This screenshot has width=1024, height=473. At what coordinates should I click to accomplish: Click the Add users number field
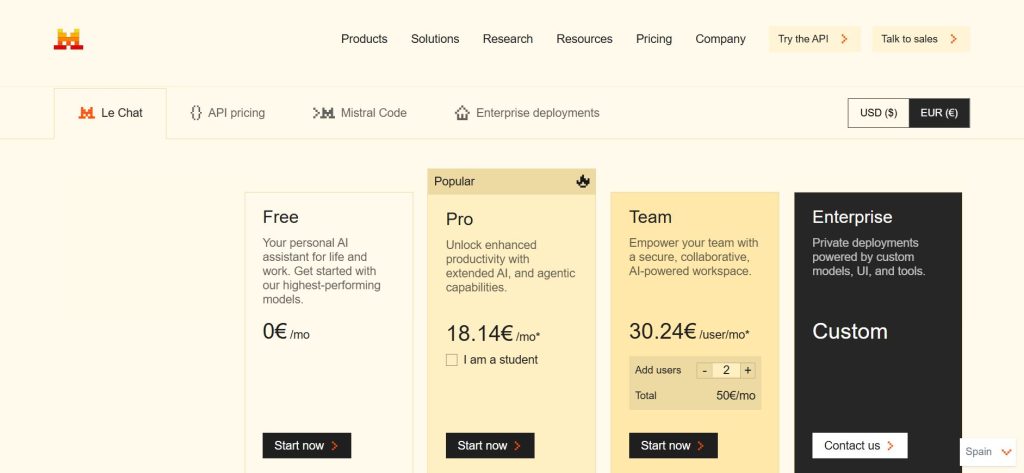tap(726, 370)
